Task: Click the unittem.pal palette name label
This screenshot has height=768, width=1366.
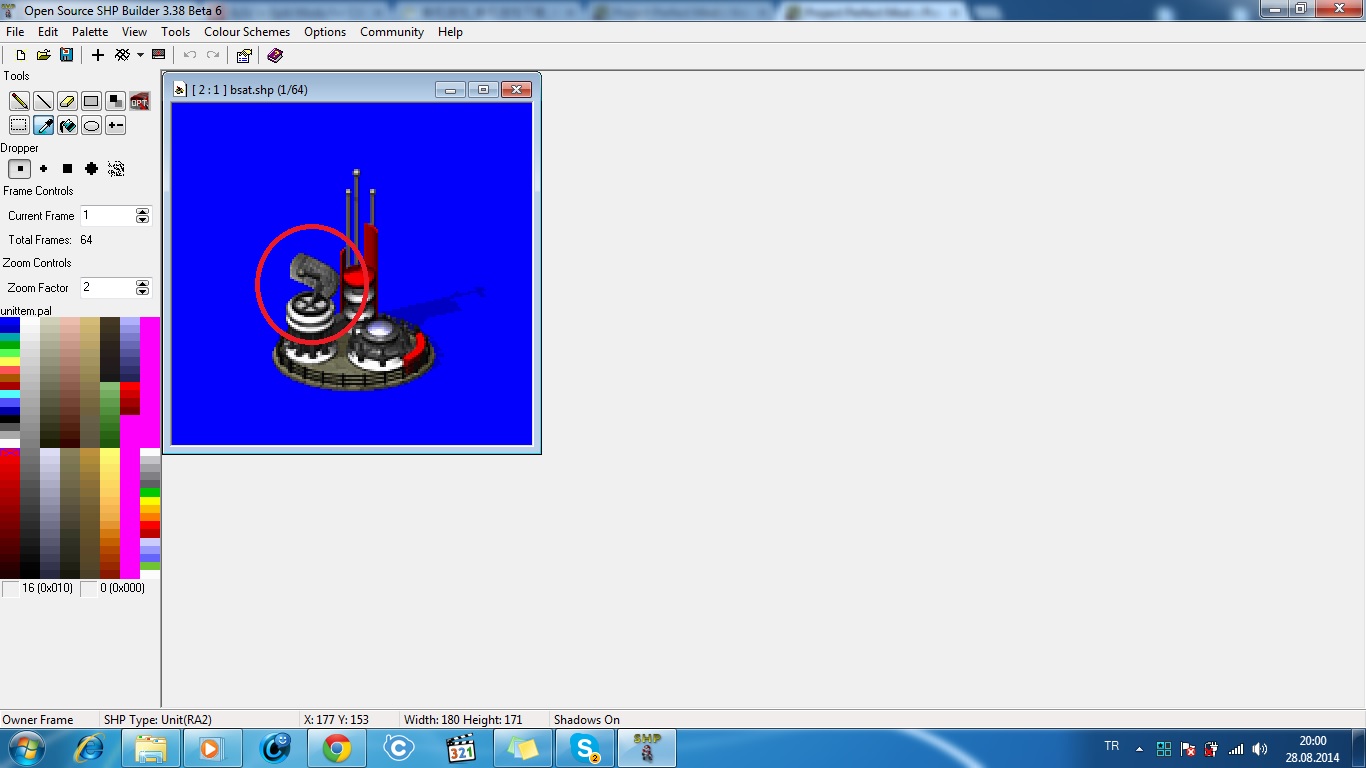Action: coord(26,311)
